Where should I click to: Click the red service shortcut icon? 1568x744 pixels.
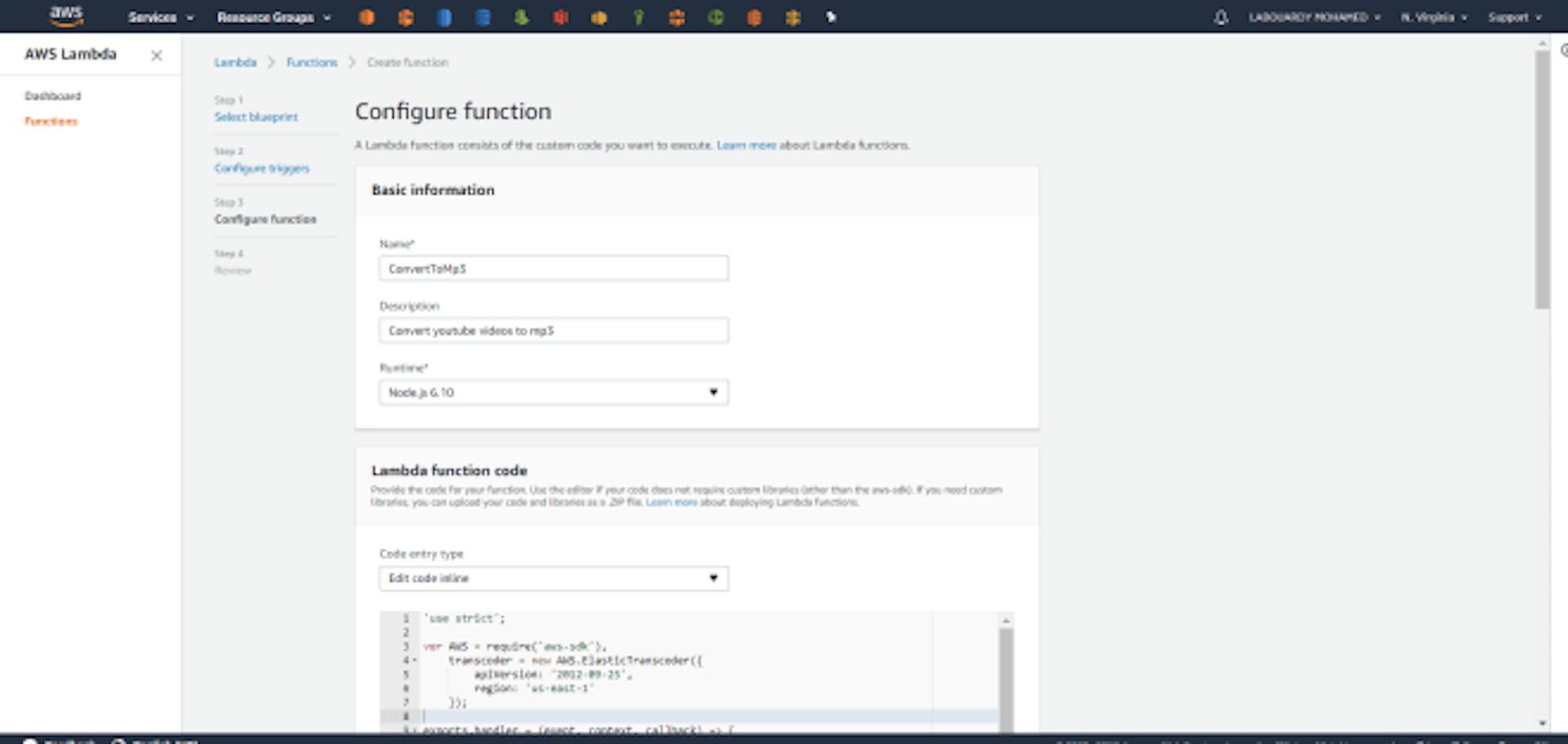tap(560, 17)
